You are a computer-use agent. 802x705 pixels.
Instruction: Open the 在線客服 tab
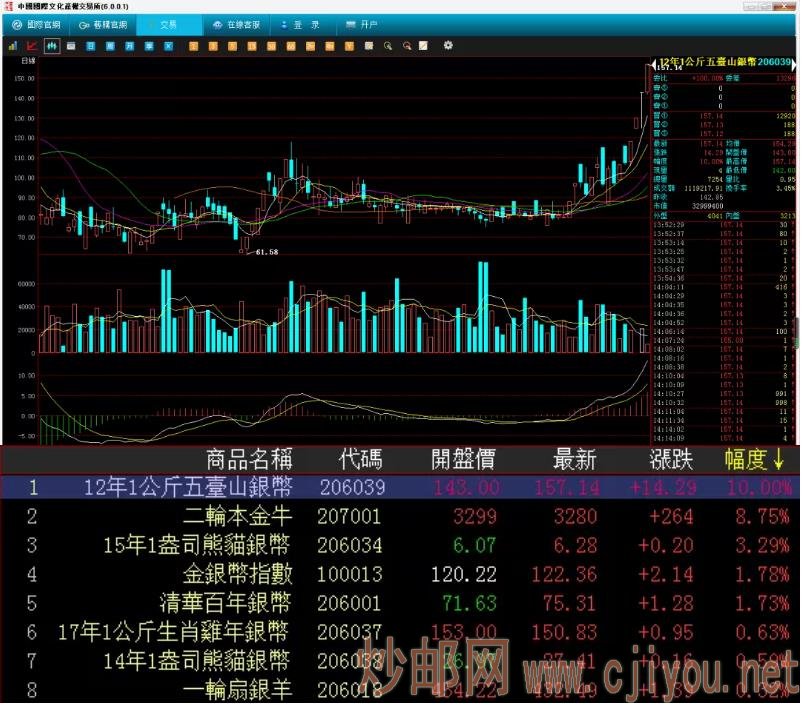point(237,24)
